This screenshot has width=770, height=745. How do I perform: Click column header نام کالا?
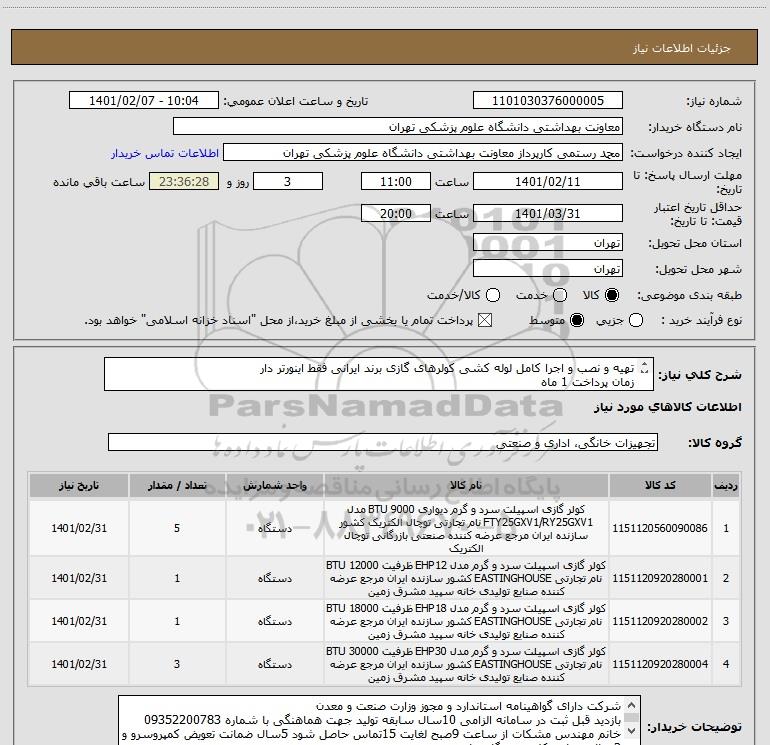pyautogui.click(x=466, y=486)
